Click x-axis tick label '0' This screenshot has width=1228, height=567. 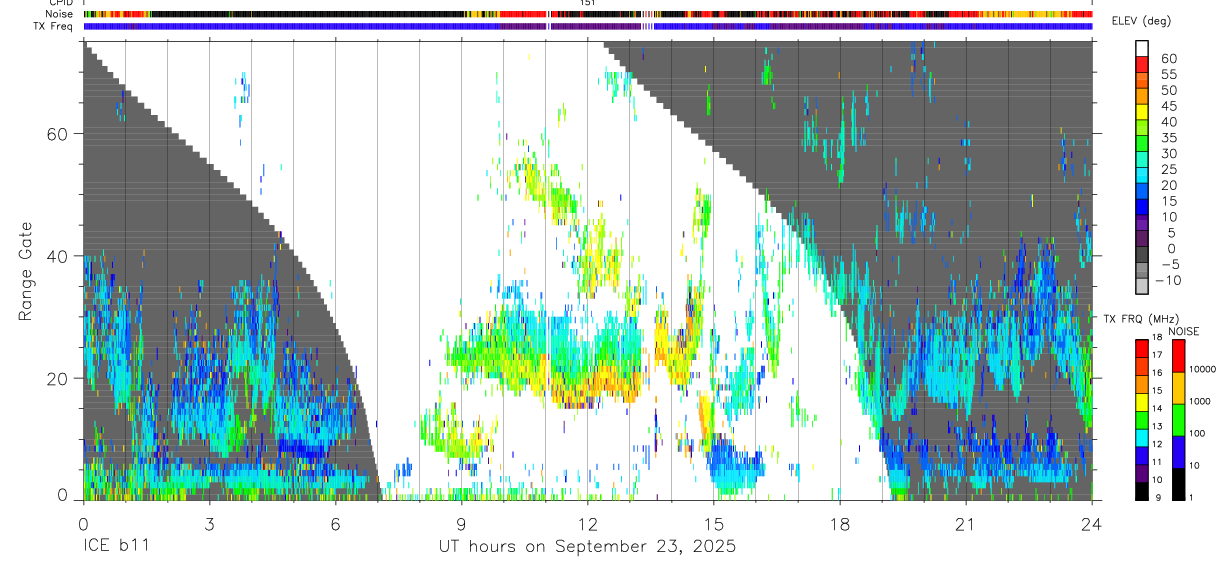(x=83, y=525)
